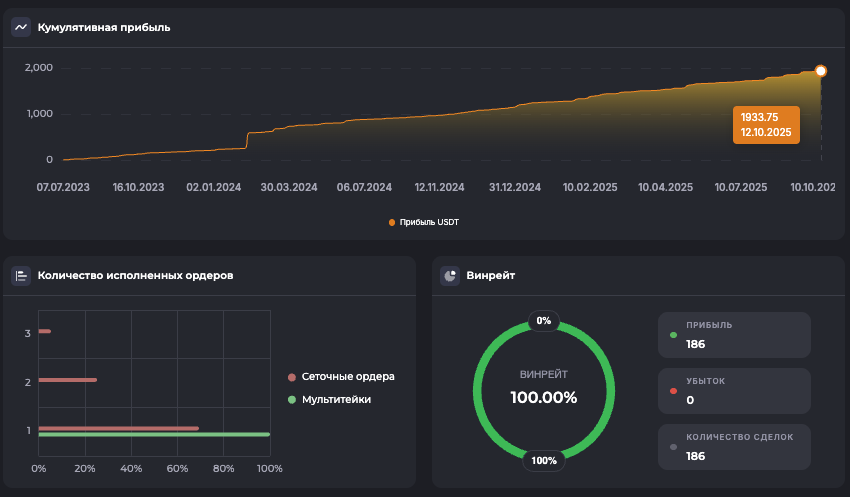Toggle the Прибыль USDT legend series

(424, 222)
